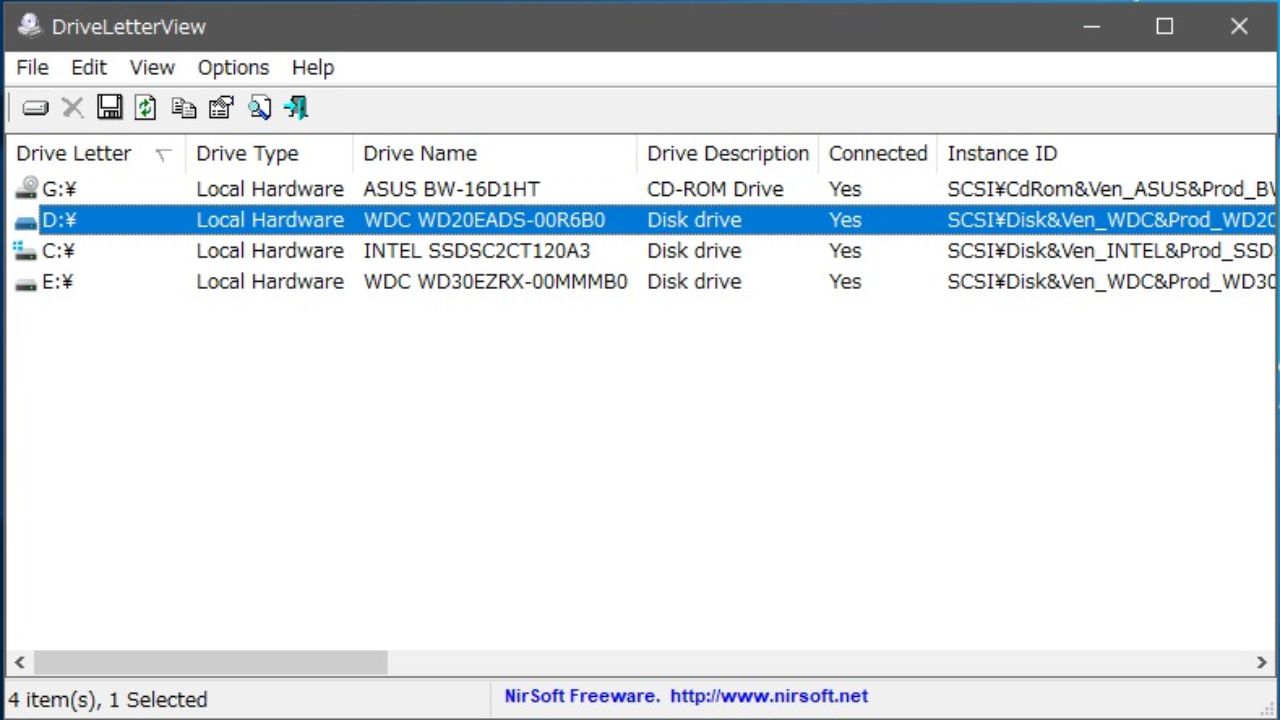Click DriveLetterView app icon in title bar
This screenshot has width=1280, height=720.
[29, 26]
